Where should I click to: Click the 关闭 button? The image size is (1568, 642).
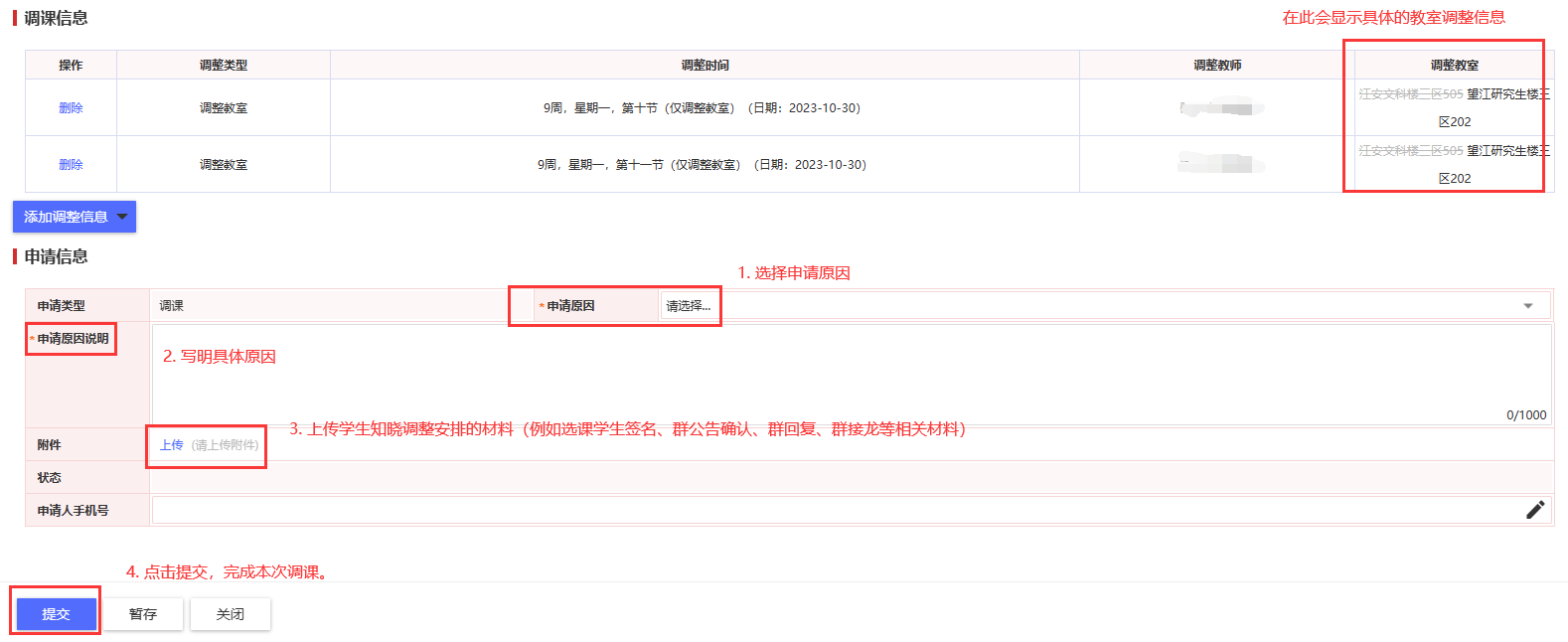pos(231,614)
